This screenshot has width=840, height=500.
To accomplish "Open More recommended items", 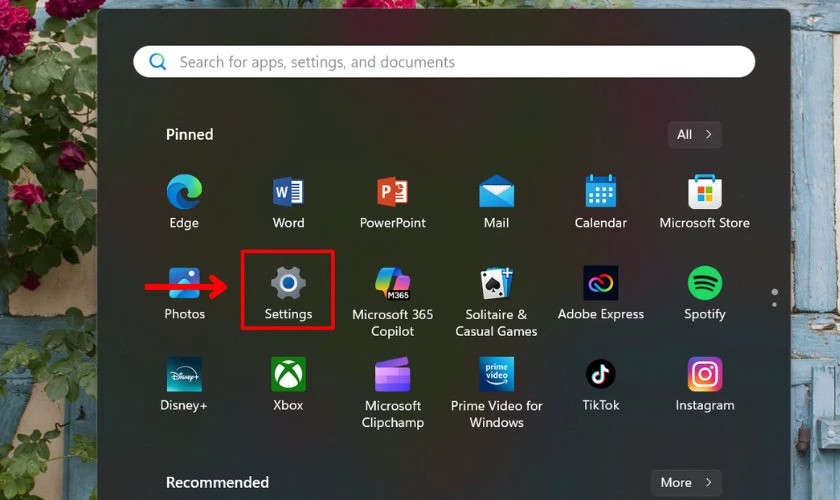I will [x=686, y=482].
